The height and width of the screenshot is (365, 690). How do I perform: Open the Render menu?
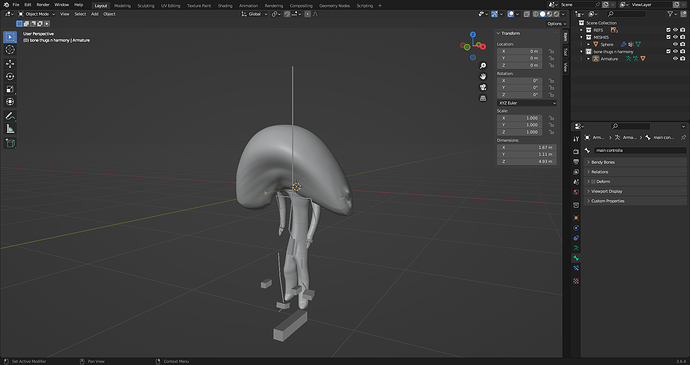pyautogui.click(x=43, y=5)
